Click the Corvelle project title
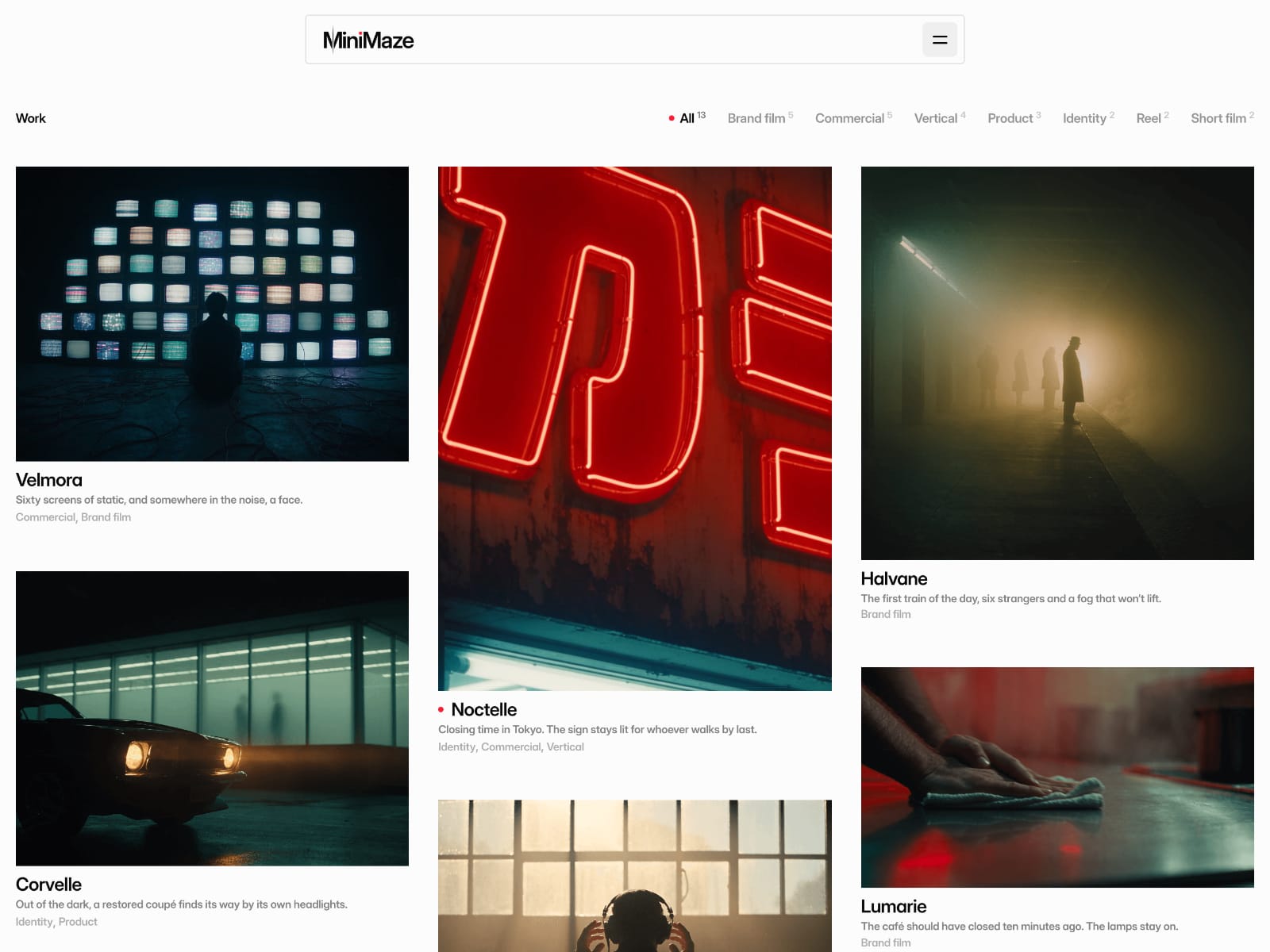This screenshot has width=1270, height=952. tap(49, 885)
